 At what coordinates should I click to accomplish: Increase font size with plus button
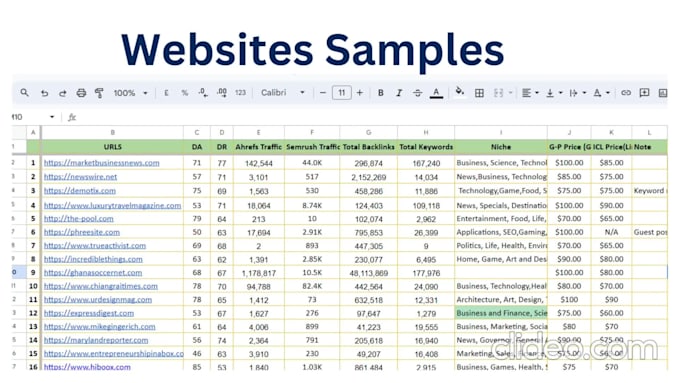360,93
